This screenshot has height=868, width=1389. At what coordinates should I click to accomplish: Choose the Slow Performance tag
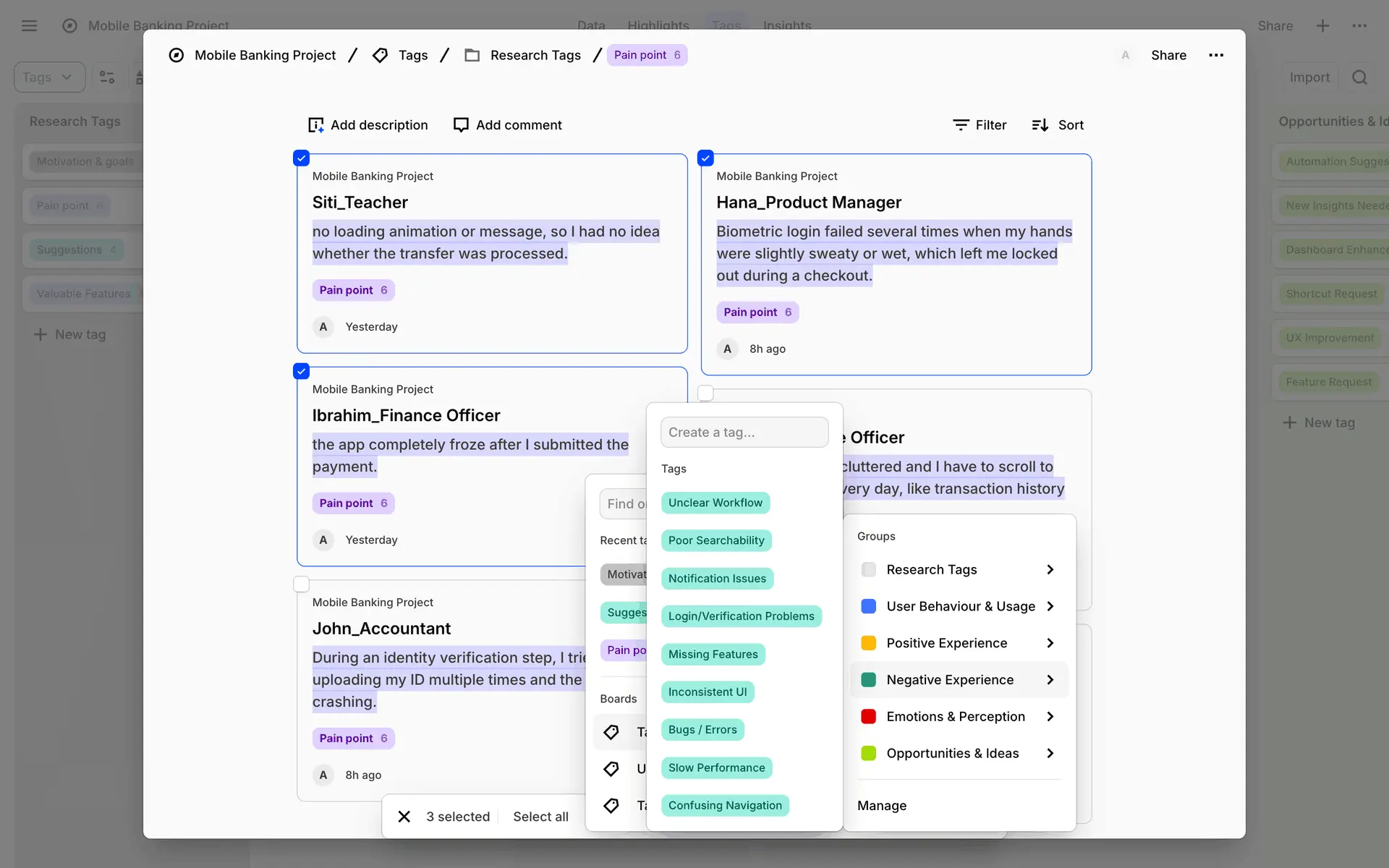[x=716, y=767]
